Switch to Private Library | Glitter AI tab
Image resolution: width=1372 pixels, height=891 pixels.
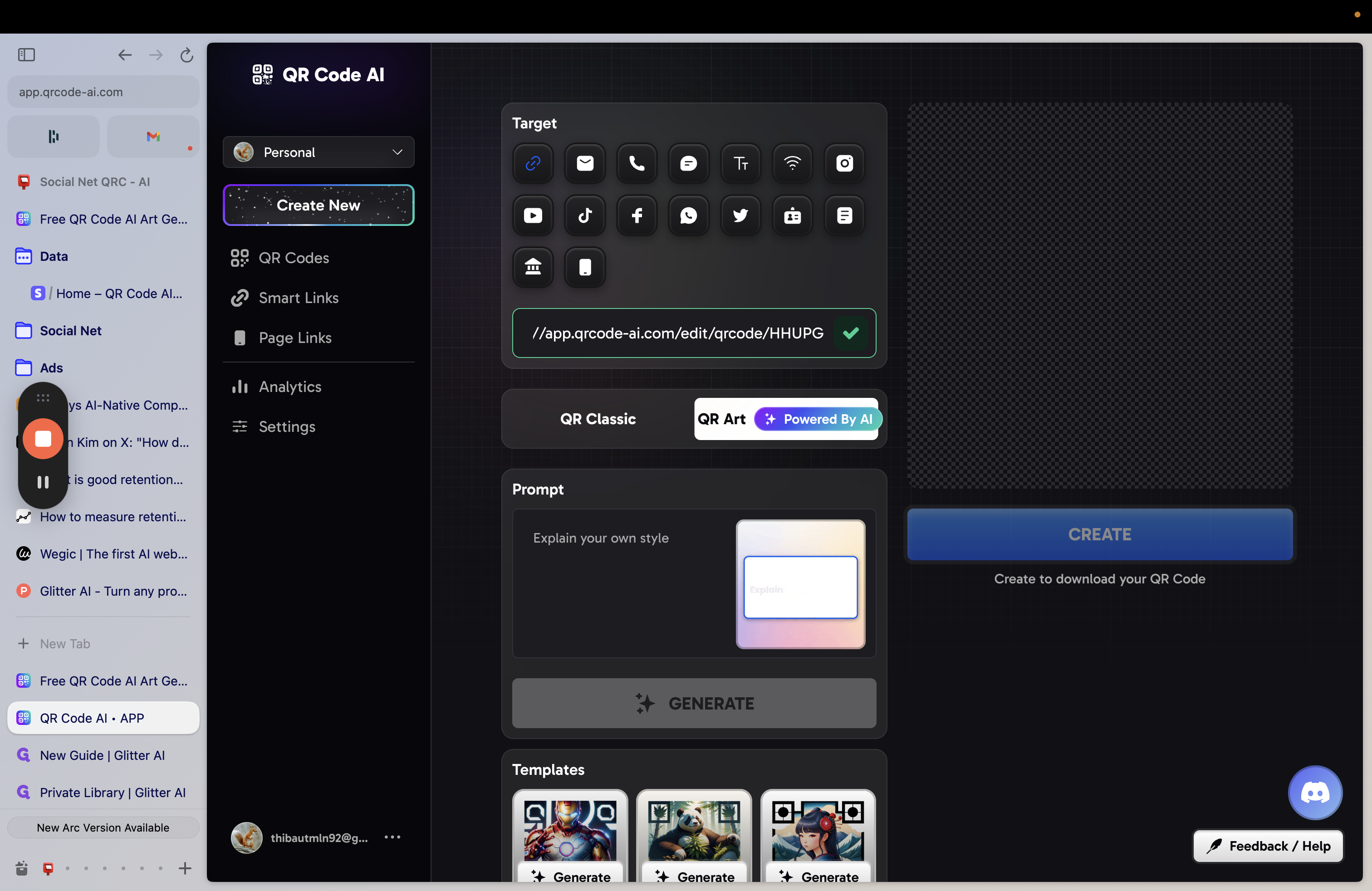pyautogui.click(x=104, y=793)
